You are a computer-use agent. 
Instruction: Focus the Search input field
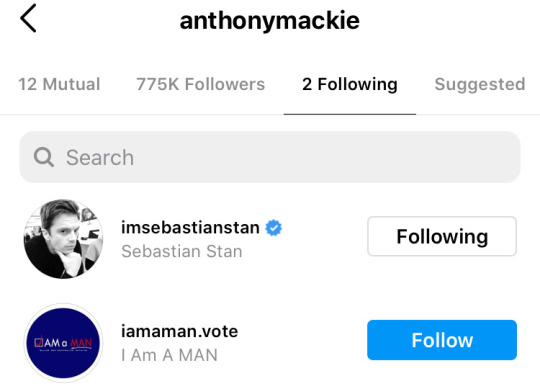coord(270,157)
